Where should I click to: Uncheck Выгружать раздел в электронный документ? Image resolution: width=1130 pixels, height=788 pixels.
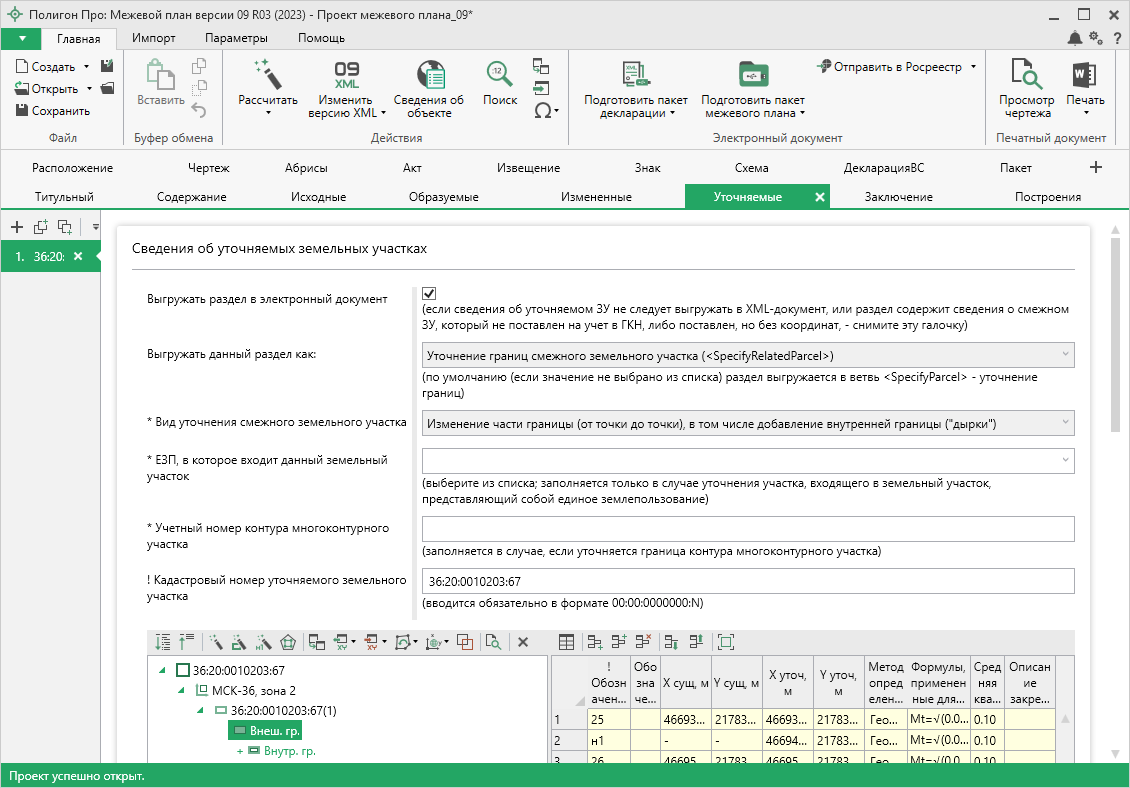(429, 293)
